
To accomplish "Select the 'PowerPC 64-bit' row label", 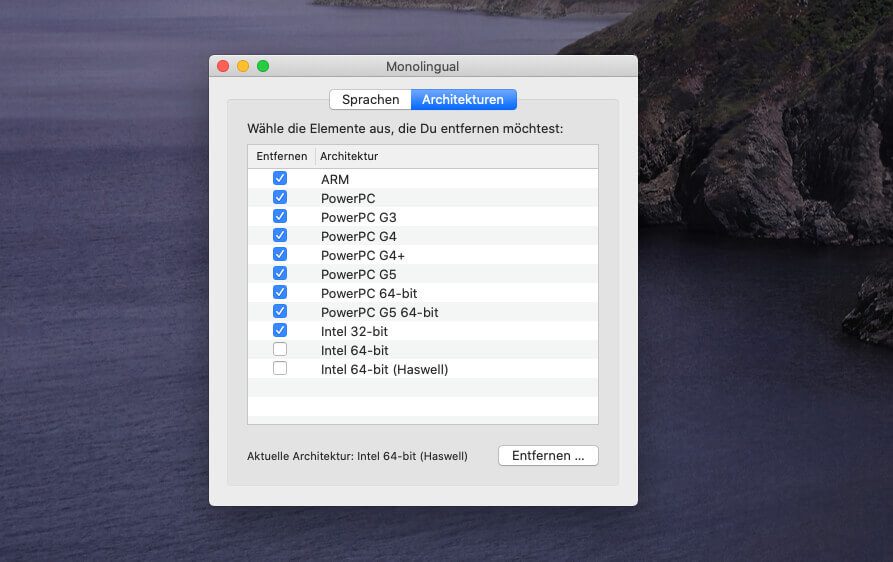I will click(369, 293).
